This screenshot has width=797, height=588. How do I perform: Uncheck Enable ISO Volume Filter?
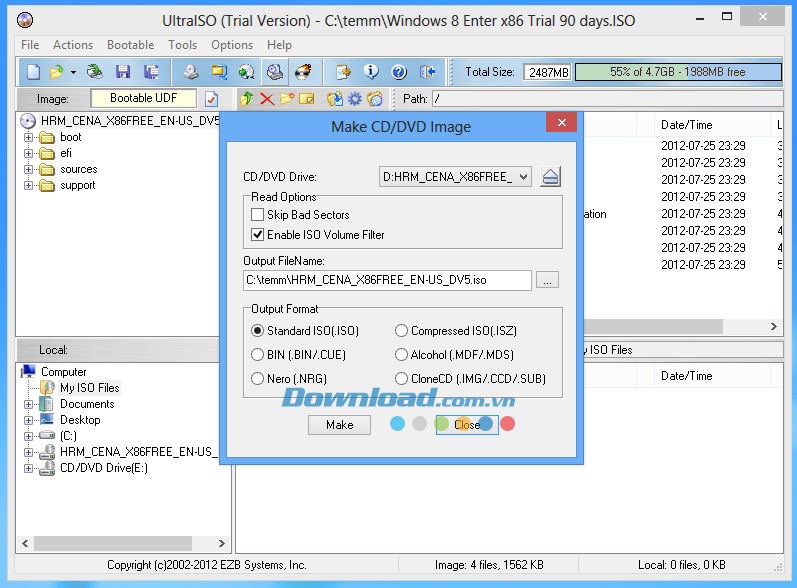(258, 235)
